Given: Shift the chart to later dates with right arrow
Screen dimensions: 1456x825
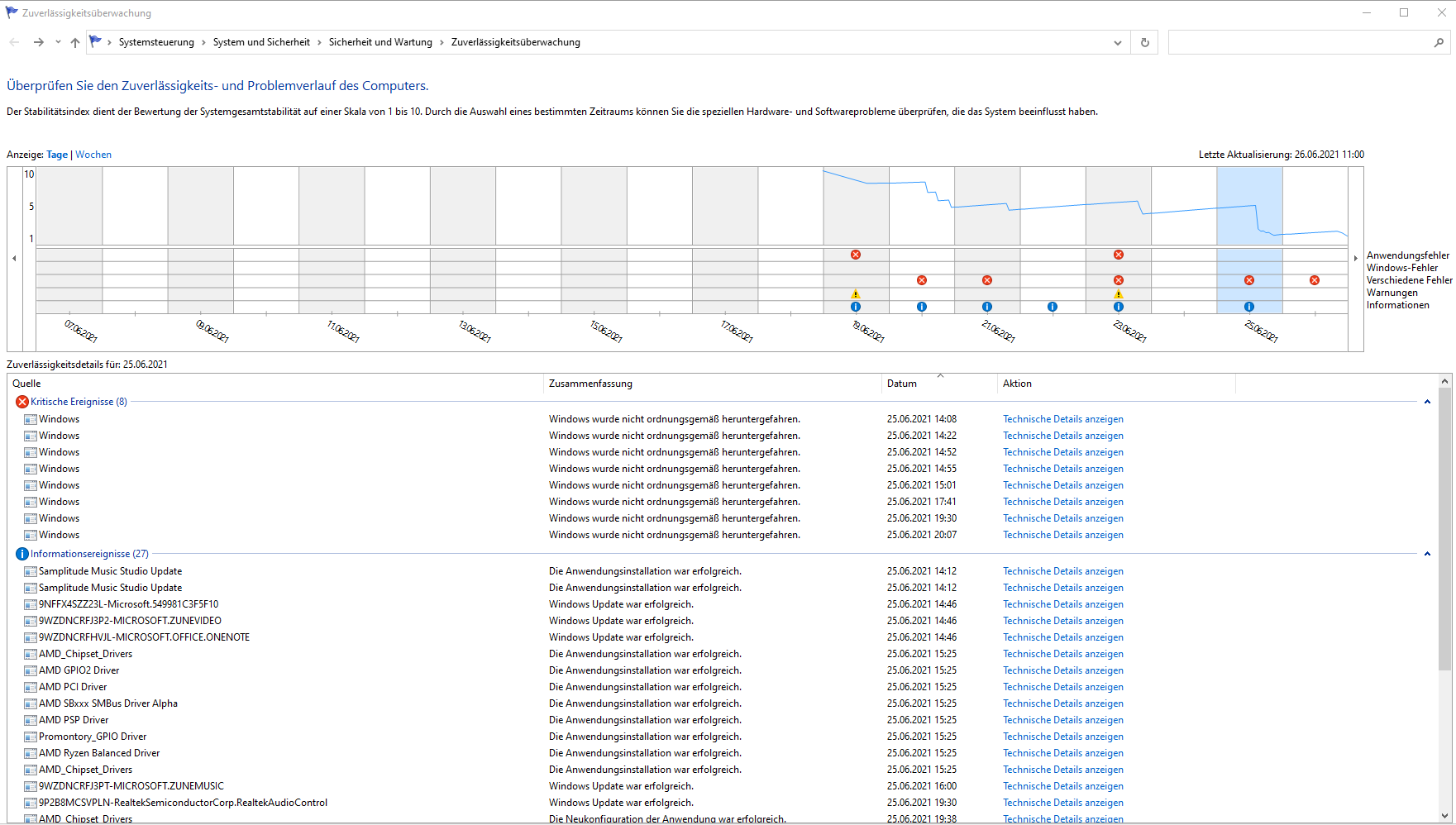Looking at the screenshot, I should (1356, 259).
